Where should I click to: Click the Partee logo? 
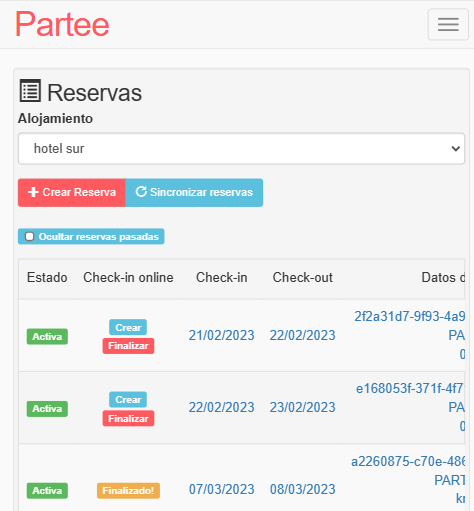[62, 24]
